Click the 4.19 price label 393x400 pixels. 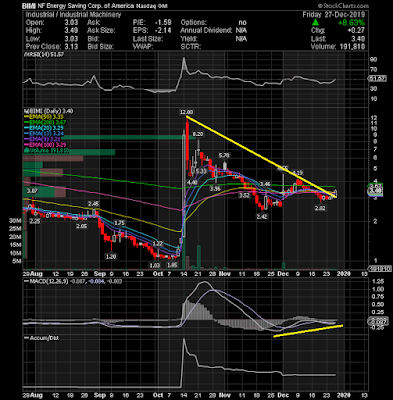click(x=298, y=173)
